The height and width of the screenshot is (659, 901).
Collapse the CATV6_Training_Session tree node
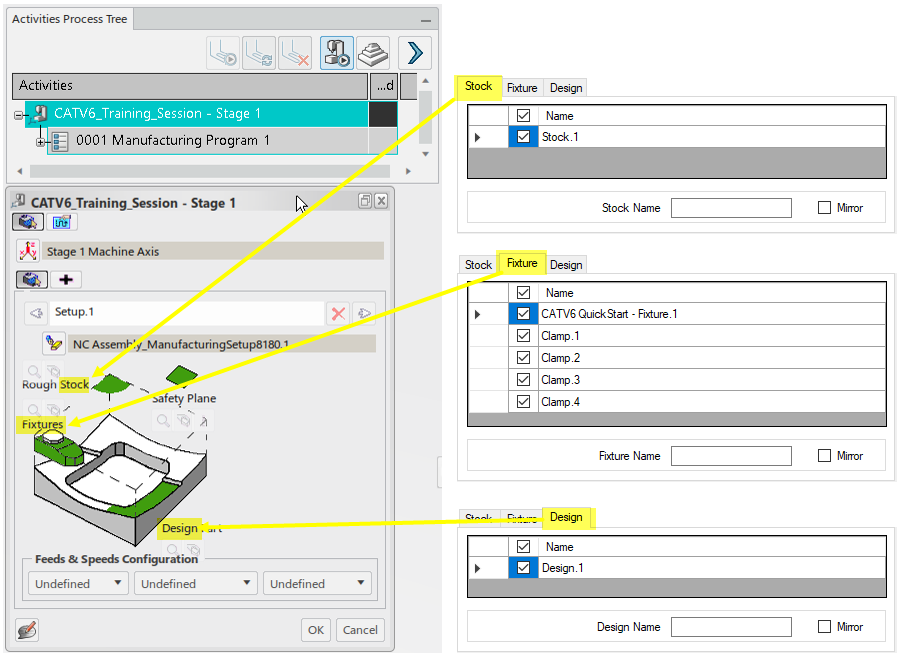pyautogui.click(x=18, y=115)
